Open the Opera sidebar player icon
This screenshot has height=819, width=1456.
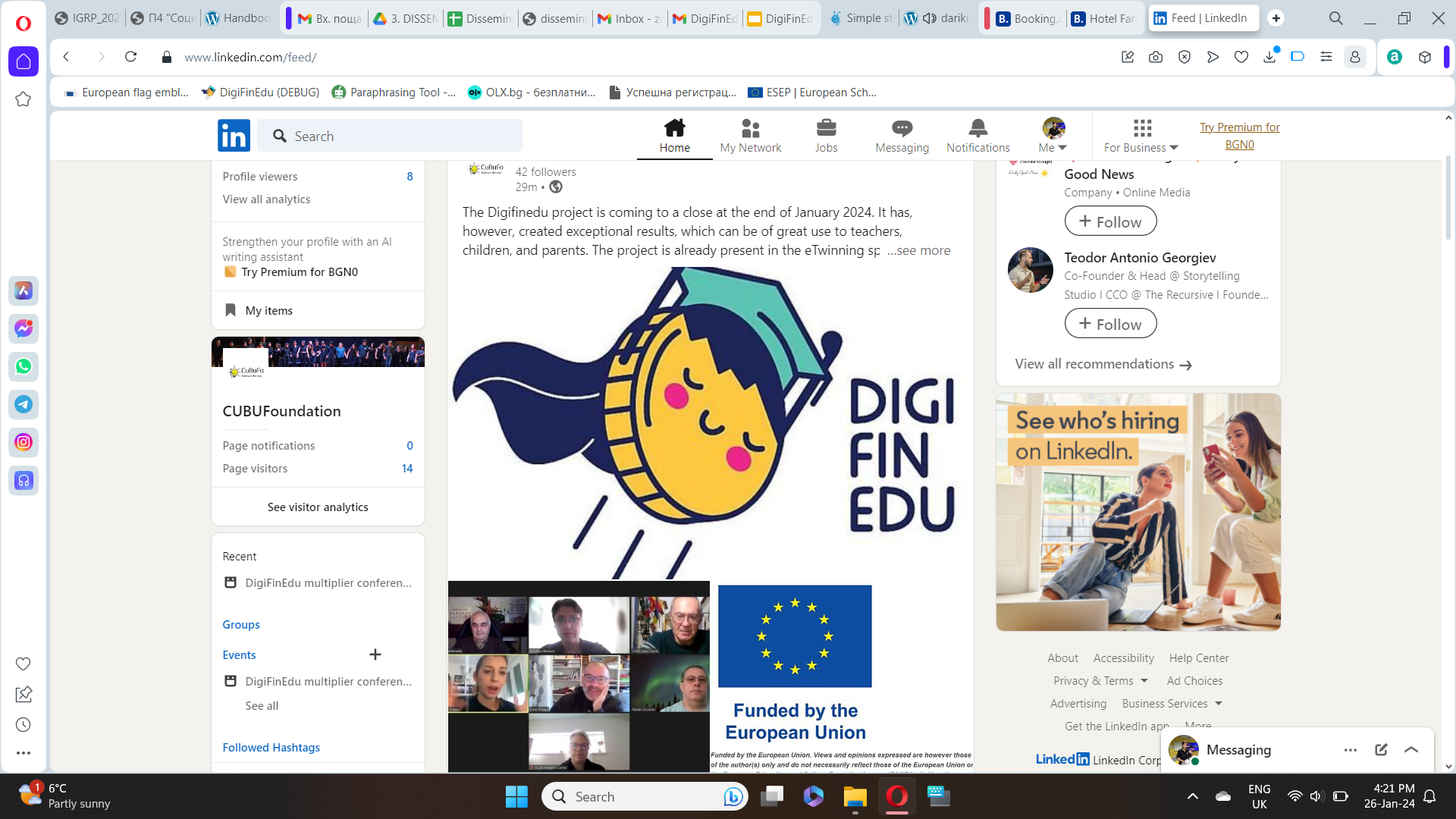click(x=24, y=480)
